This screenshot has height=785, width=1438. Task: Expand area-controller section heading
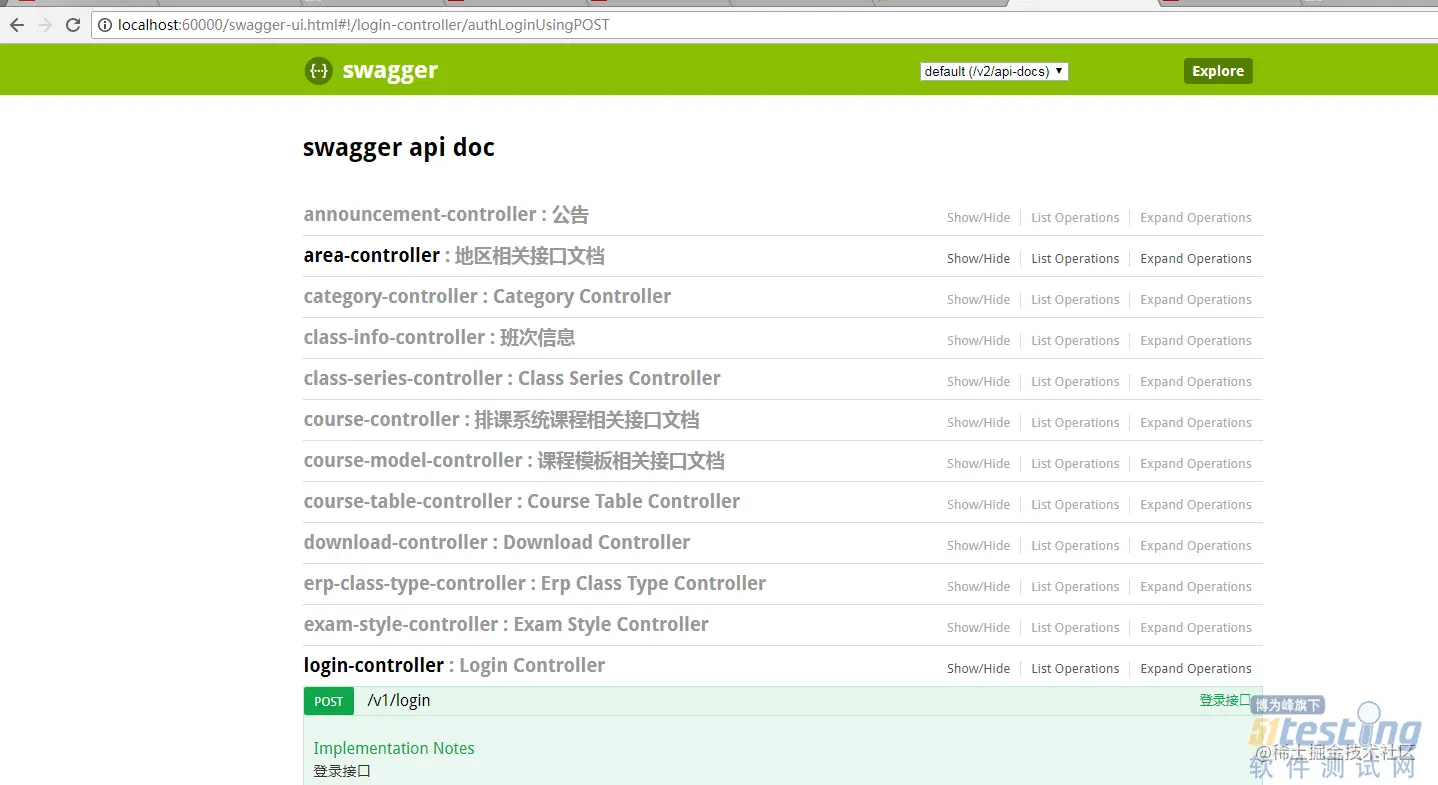pyautogui.click(x=454, y=256)
